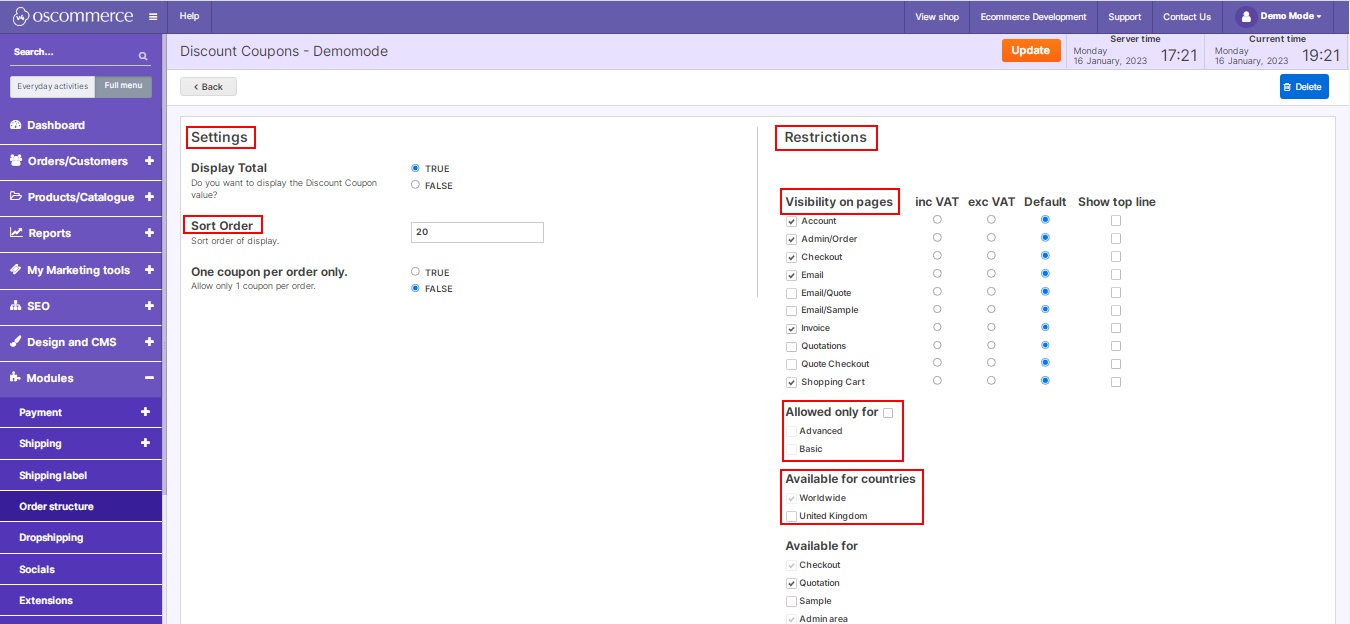Click the Design and CMS brush icon
1350x624 pixels.
[16, 342]
